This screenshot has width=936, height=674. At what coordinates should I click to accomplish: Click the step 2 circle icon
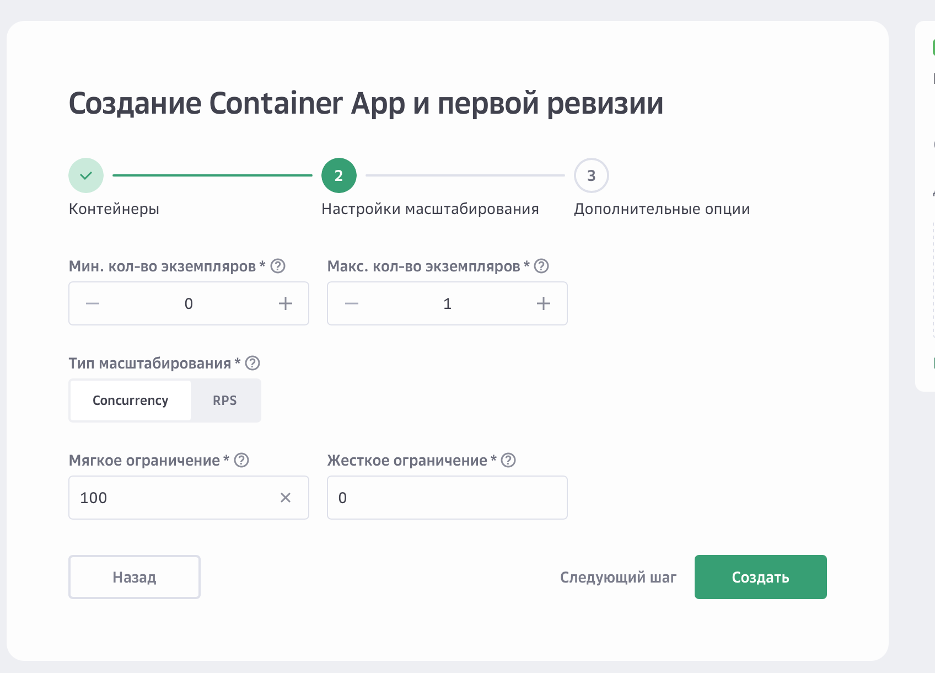click(x=339, y=175)
